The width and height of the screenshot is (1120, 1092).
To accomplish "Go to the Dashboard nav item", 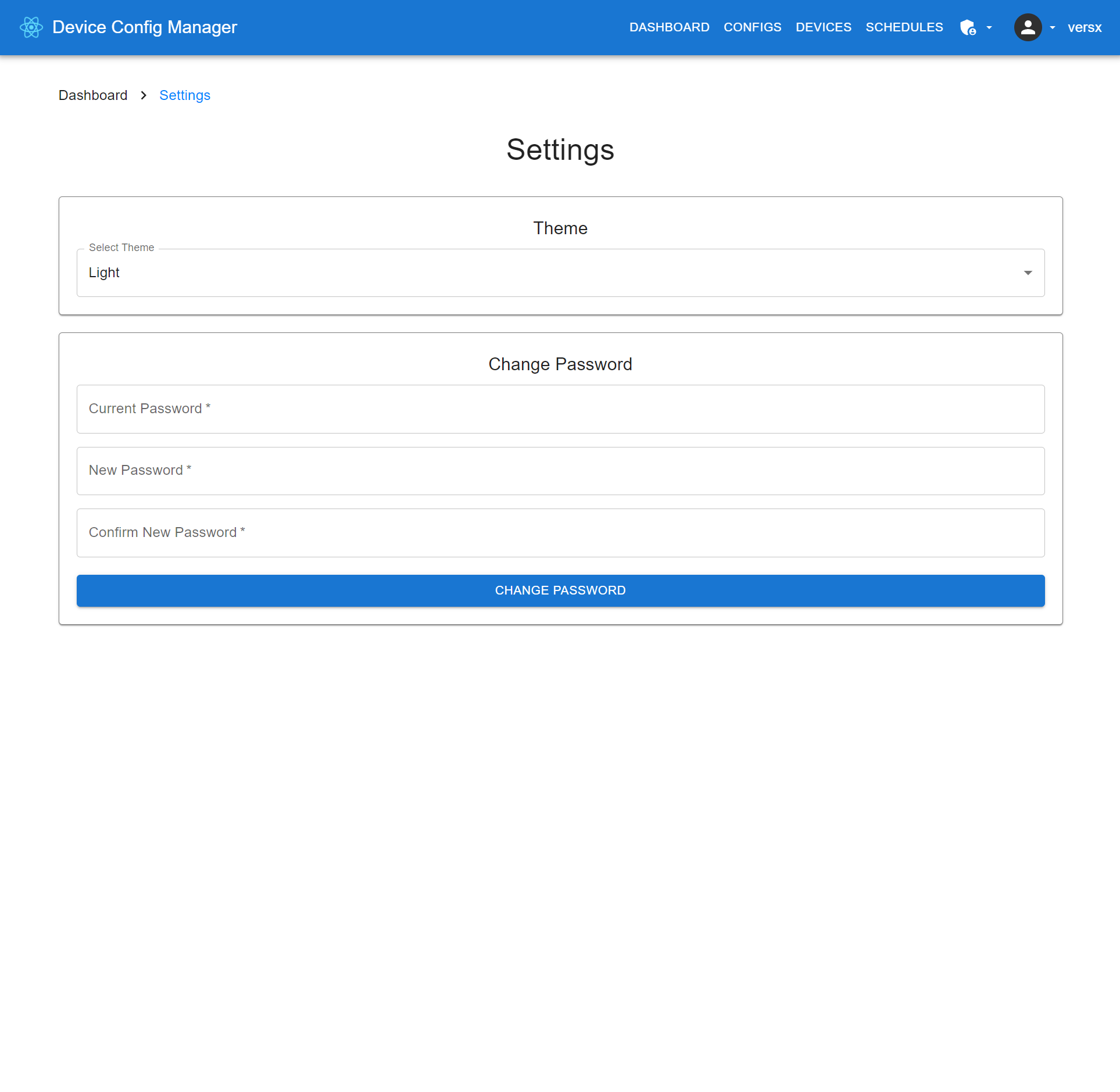I will pos(669,27).
